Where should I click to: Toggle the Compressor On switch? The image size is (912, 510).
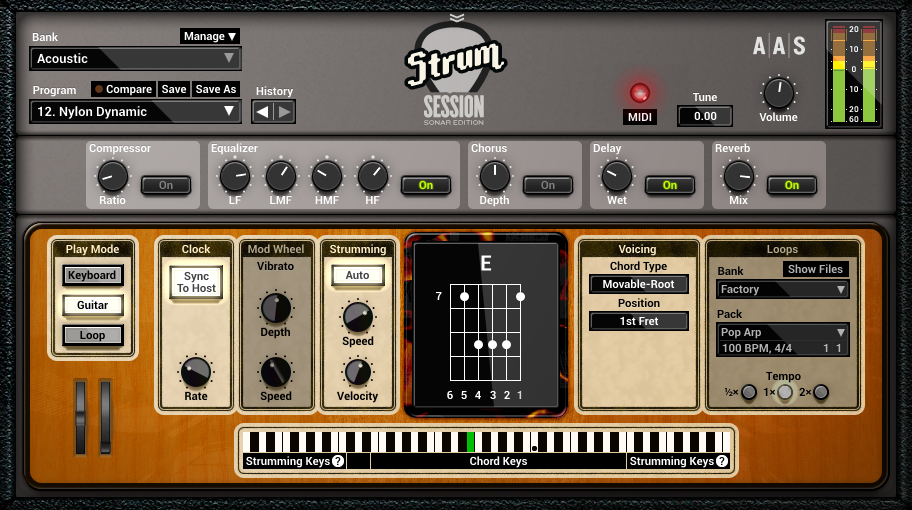166,185
